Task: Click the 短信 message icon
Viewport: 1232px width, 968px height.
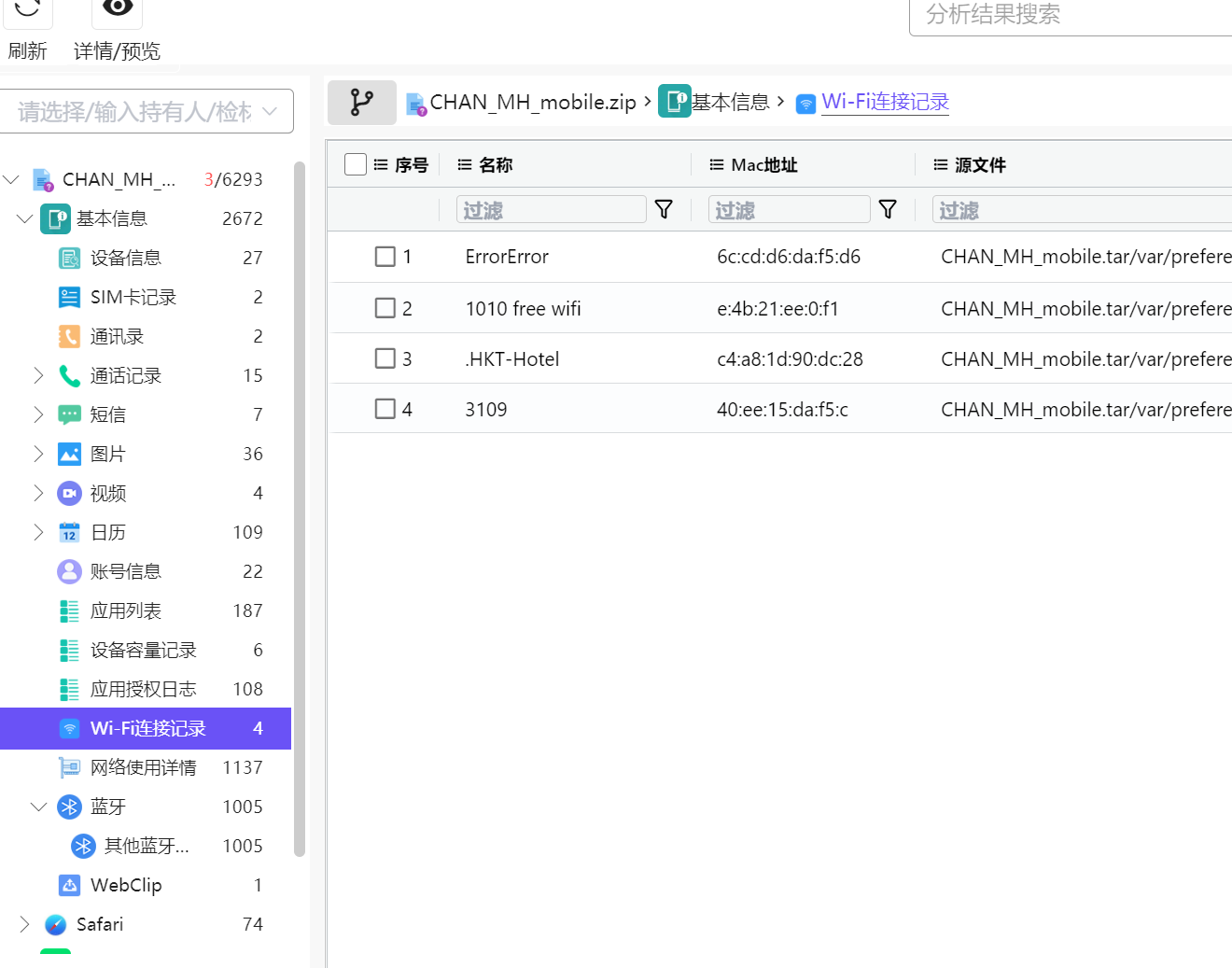Action: (x=69, y=414)
